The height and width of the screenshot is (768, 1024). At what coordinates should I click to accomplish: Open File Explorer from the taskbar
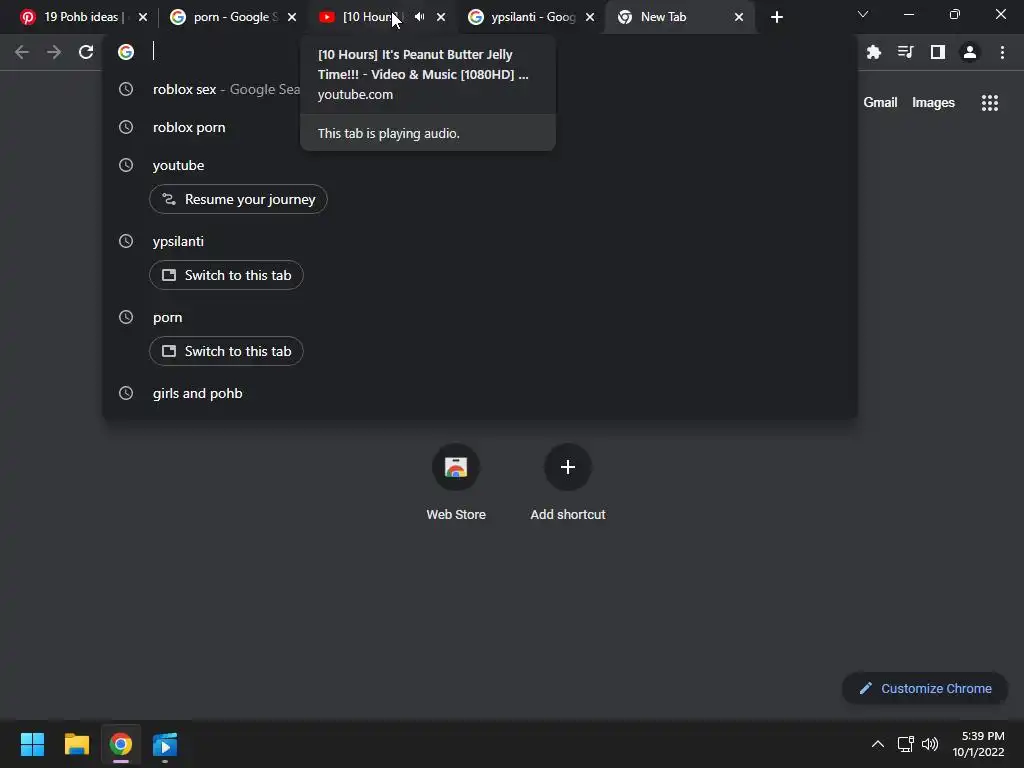click(x=77, y=744)
